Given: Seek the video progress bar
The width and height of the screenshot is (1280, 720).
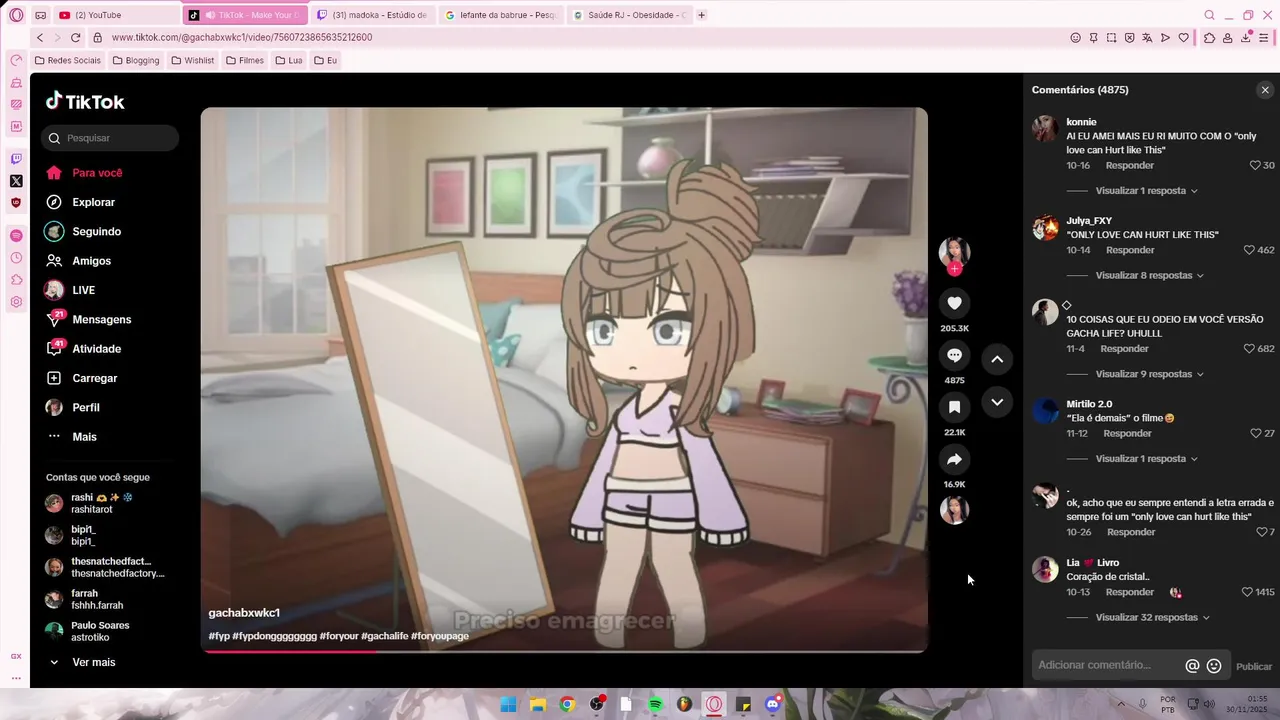Looking at the screenshot, I should (564, 651).
